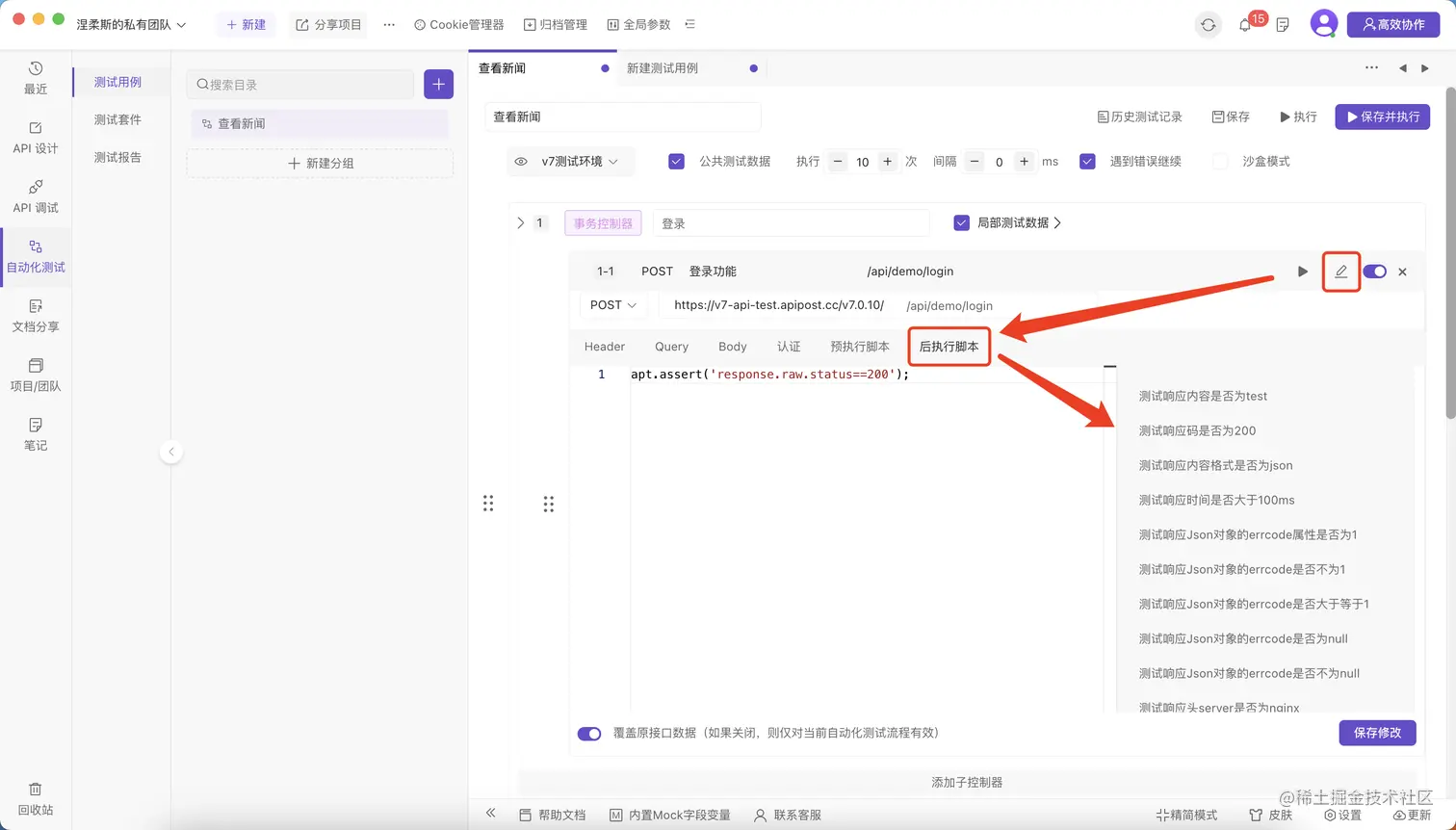1456x830 pixels.
Task: Open the 最近 (Recent) sidebar section
Action: pyautogui.click(x=36, y=78)
